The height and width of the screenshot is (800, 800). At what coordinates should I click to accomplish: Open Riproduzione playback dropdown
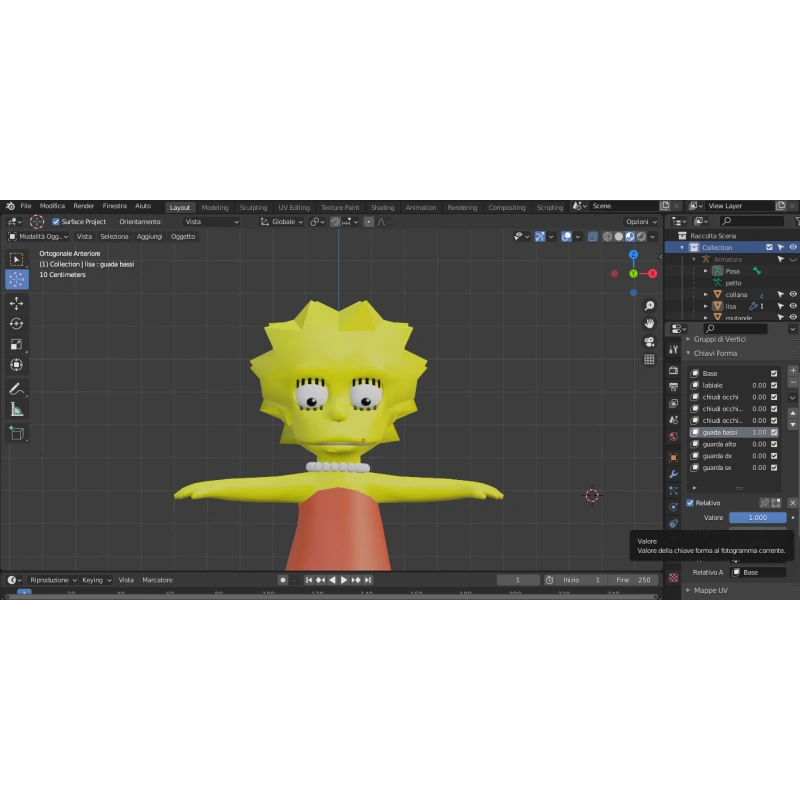pyautogui.click(x=53, y=580)
